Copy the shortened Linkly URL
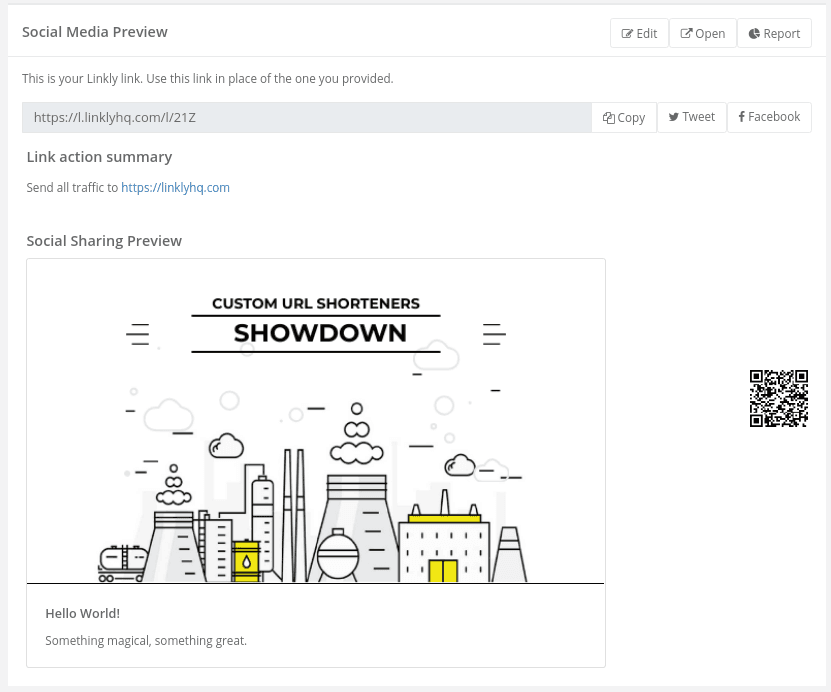831x692 pixels. coord(623,117)
